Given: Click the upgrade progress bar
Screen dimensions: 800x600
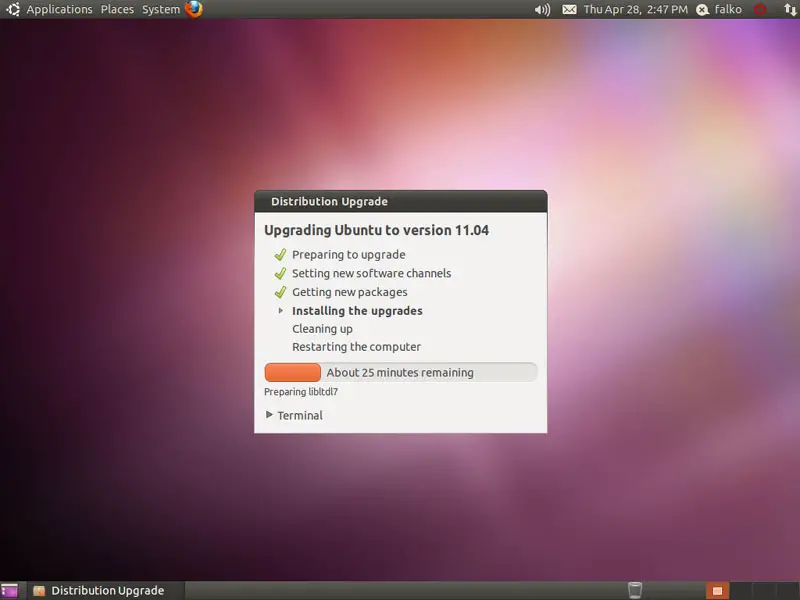Looking at the screenshot, I should (x=401, y=372).
